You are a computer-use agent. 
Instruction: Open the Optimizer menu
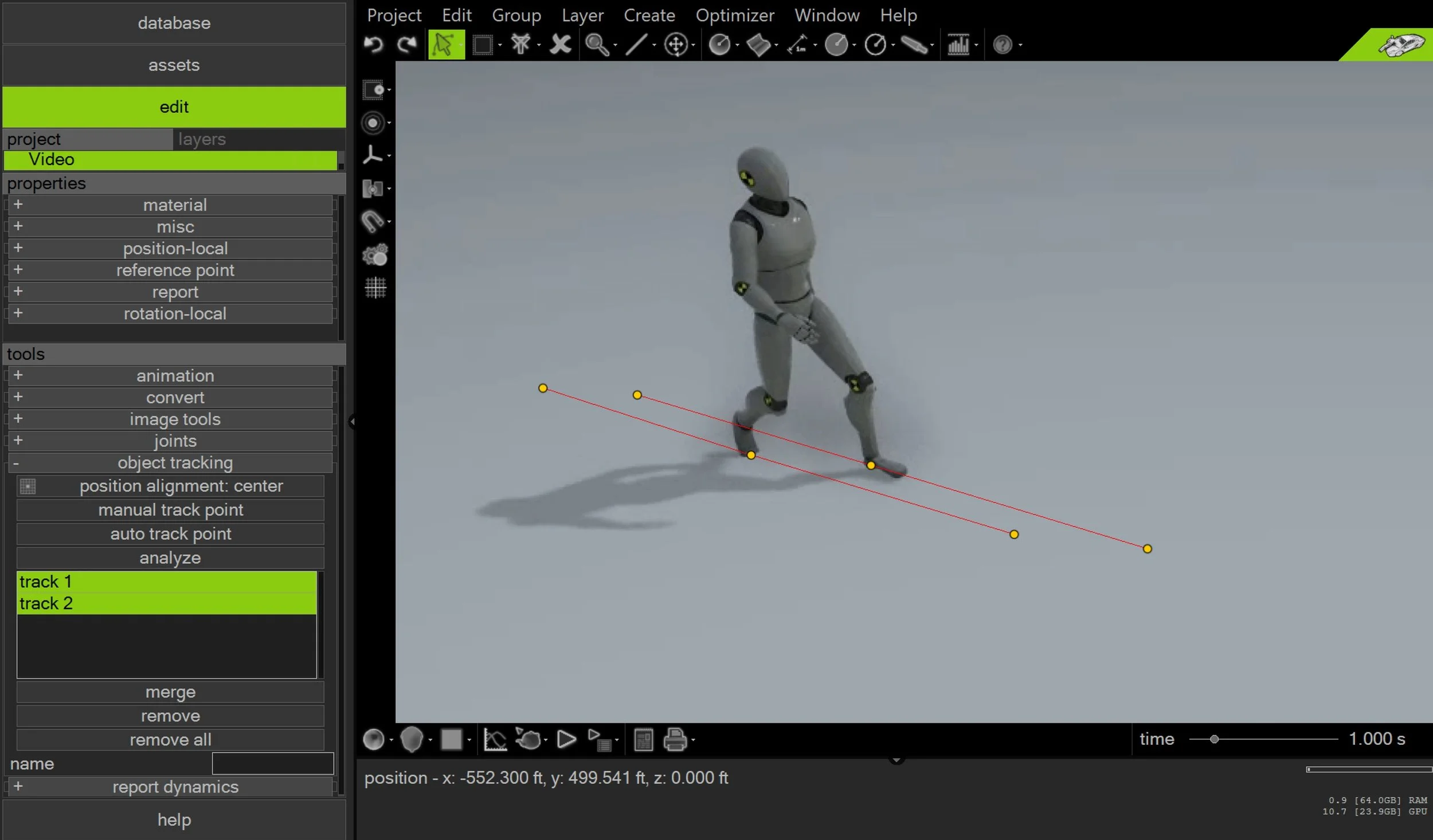[x=735, y=15]
